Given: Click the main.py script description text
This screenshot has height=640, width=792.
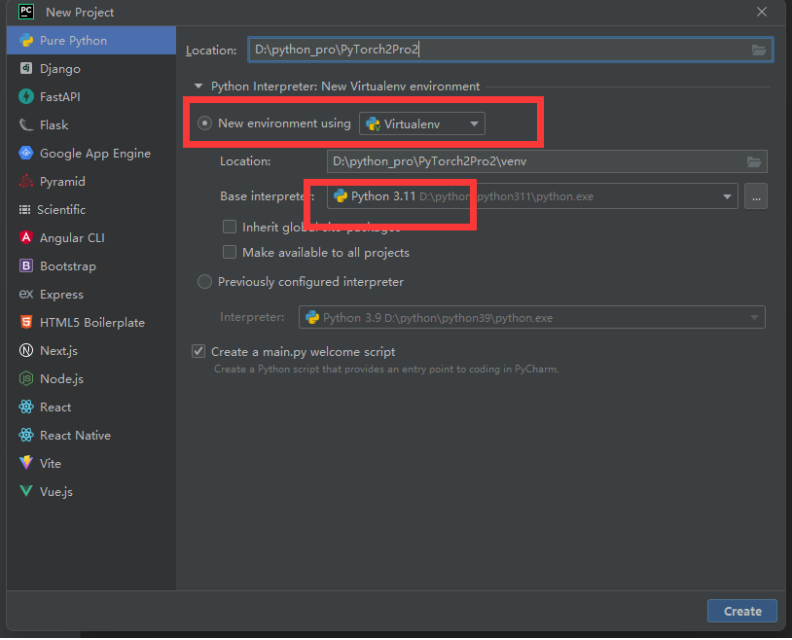Looking at the screenshot, I should (386, 369).
